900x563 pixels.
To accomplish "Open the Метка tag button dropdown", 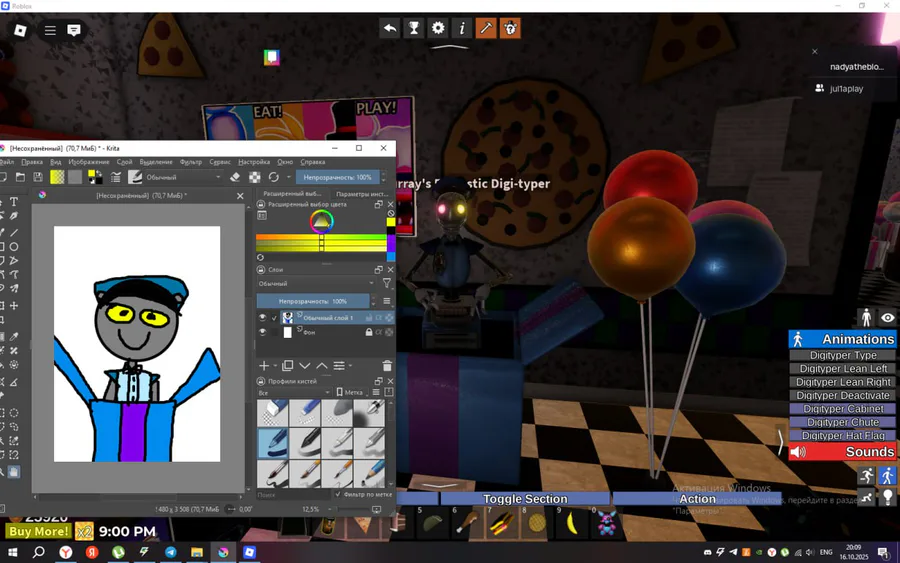I will pyautogui.click(x=350, y=393).
